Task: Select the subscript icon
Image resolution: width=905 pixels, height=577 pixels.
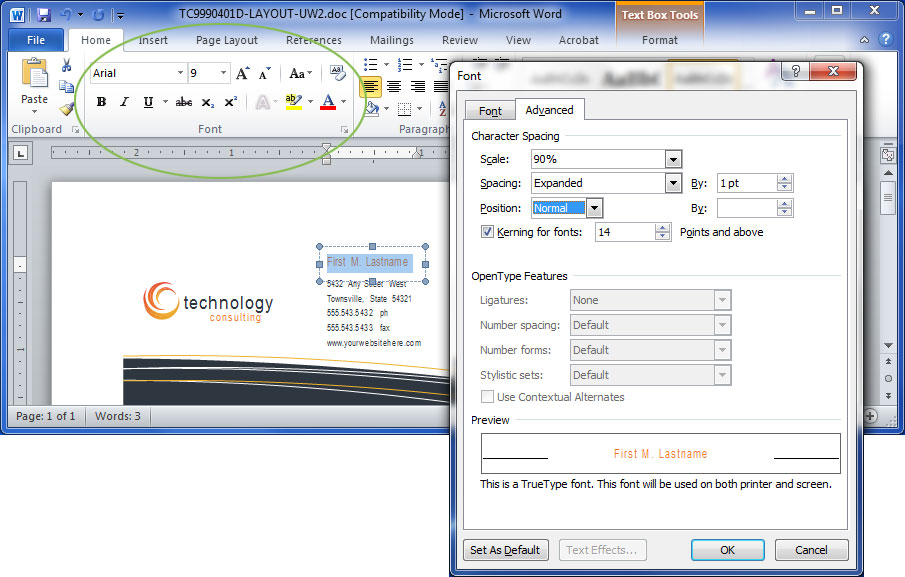Action: (x=207, y=101)
